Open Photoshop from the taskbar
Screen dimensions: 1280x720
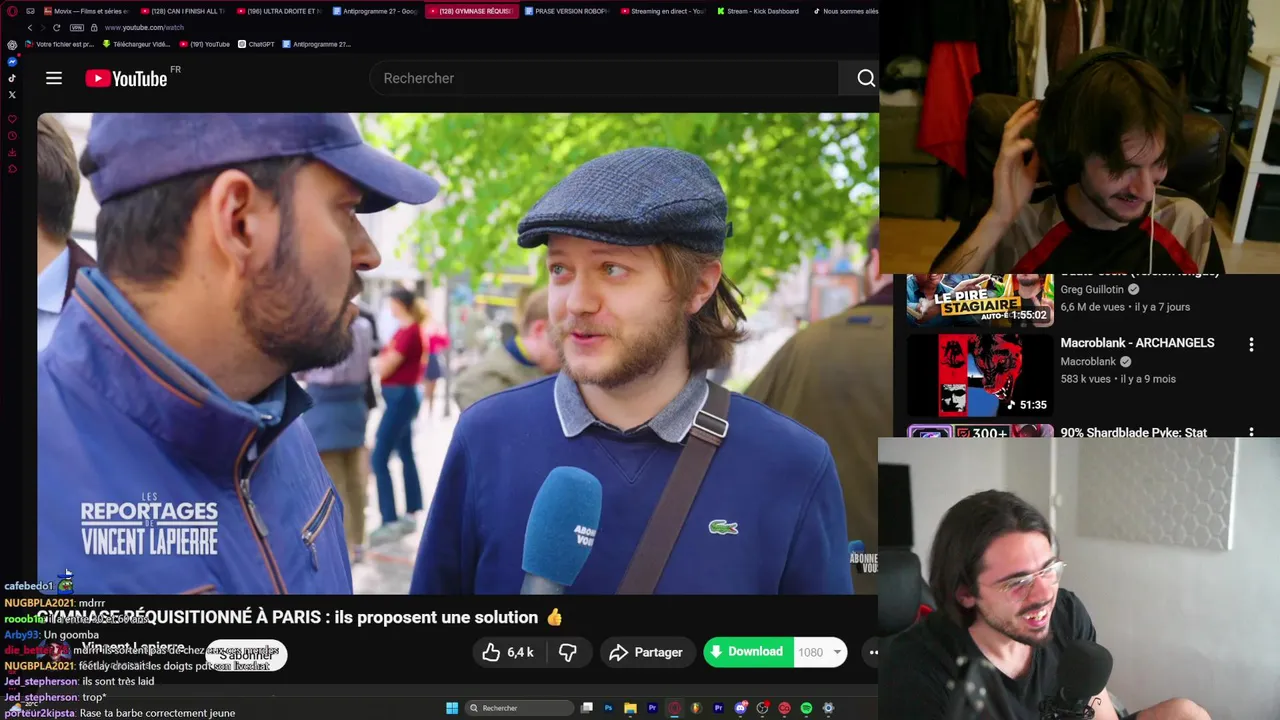(608, 708)
